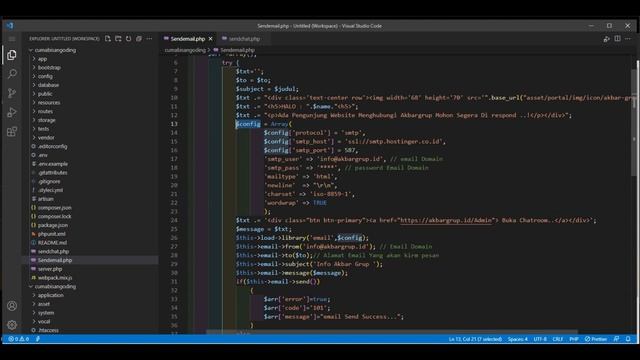Click cumabisangoding in breadcrumb

[x=185, y=50]
